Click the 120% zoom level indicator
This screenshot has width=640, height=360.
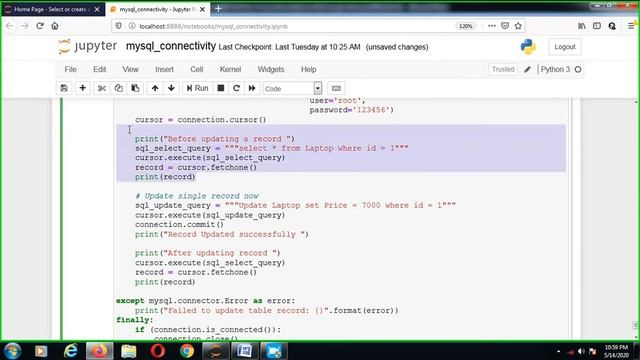coord(465,26)
